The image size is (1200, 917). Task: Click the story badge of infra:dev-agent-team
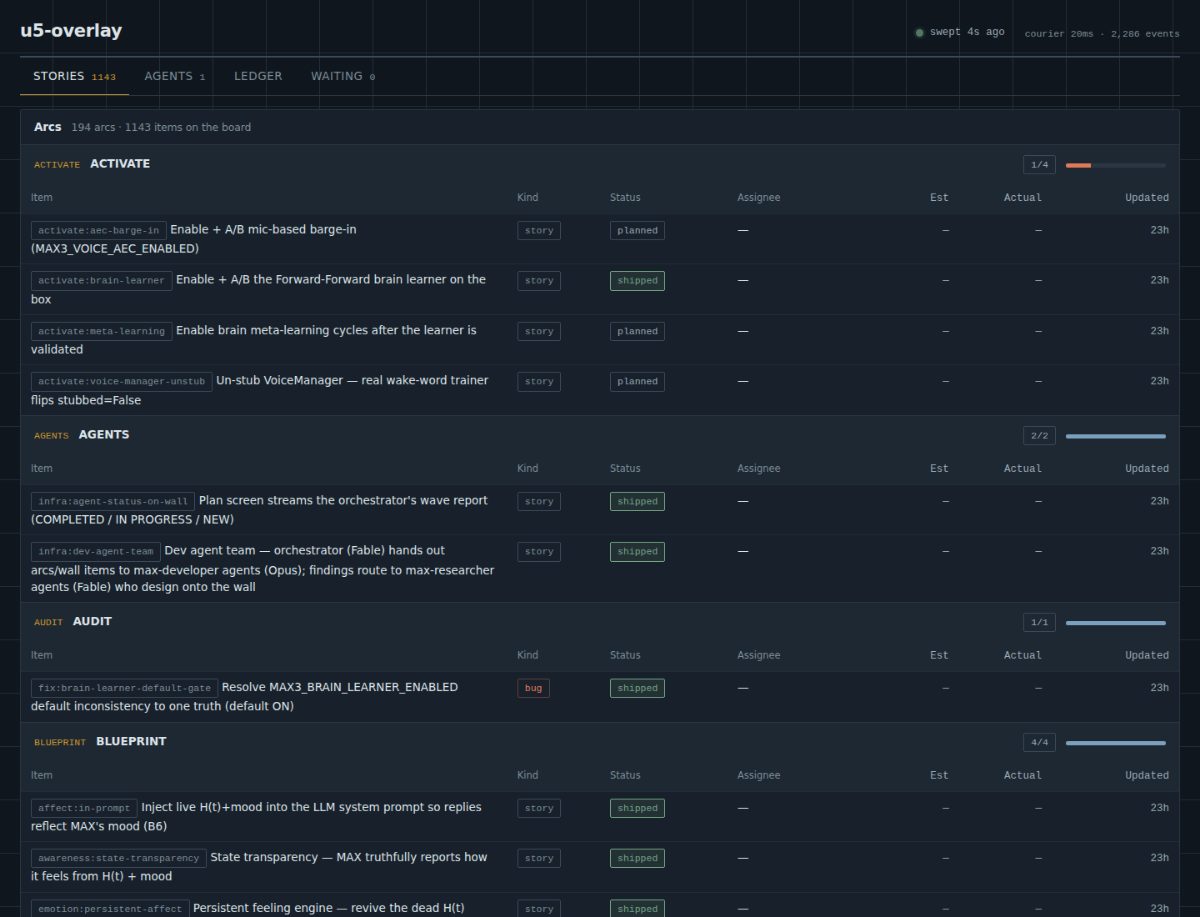pyautogui.click(x=539, y=552)
